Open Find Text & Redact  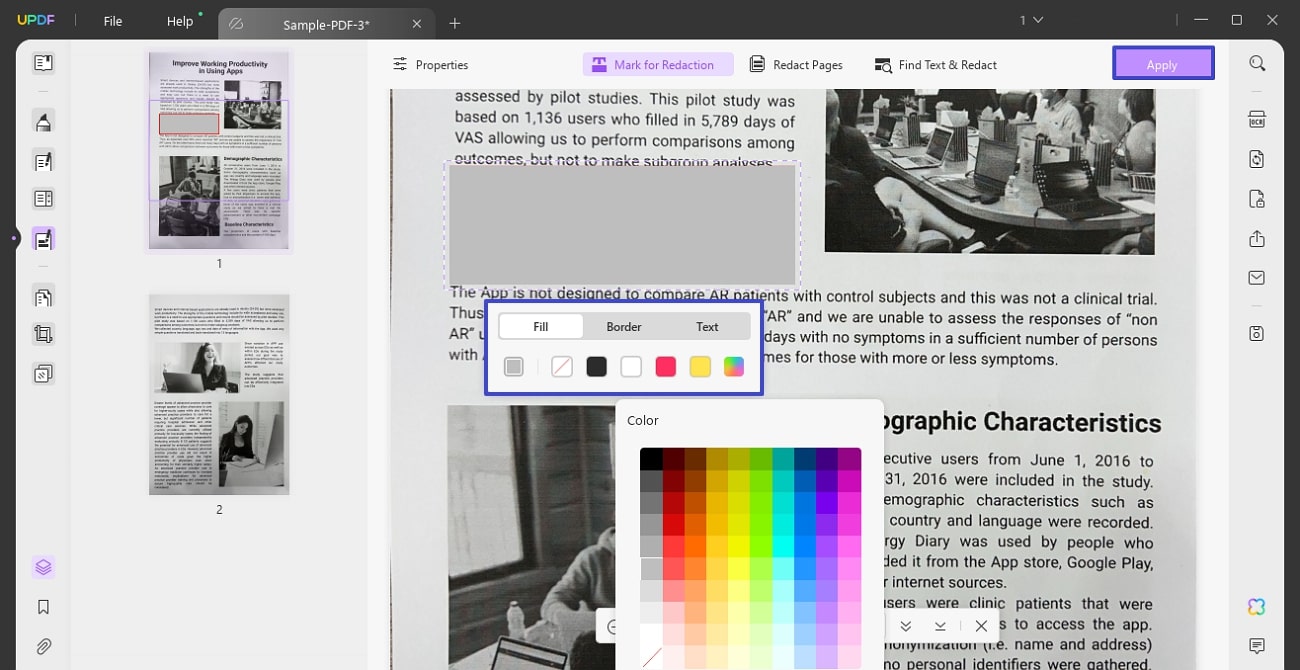(934, 64)
